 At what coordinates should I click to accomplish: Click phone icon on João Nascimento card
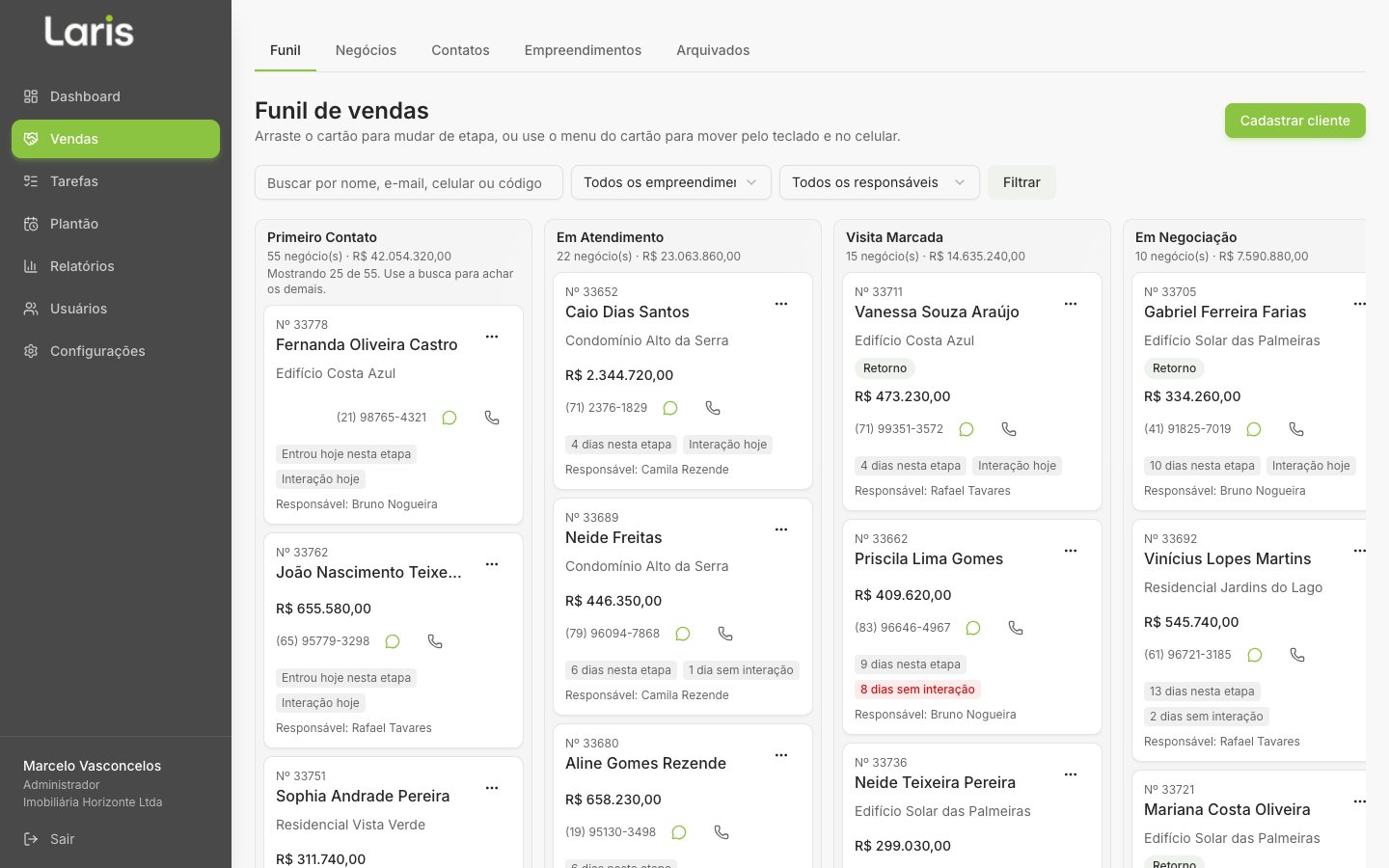[435, 641]
